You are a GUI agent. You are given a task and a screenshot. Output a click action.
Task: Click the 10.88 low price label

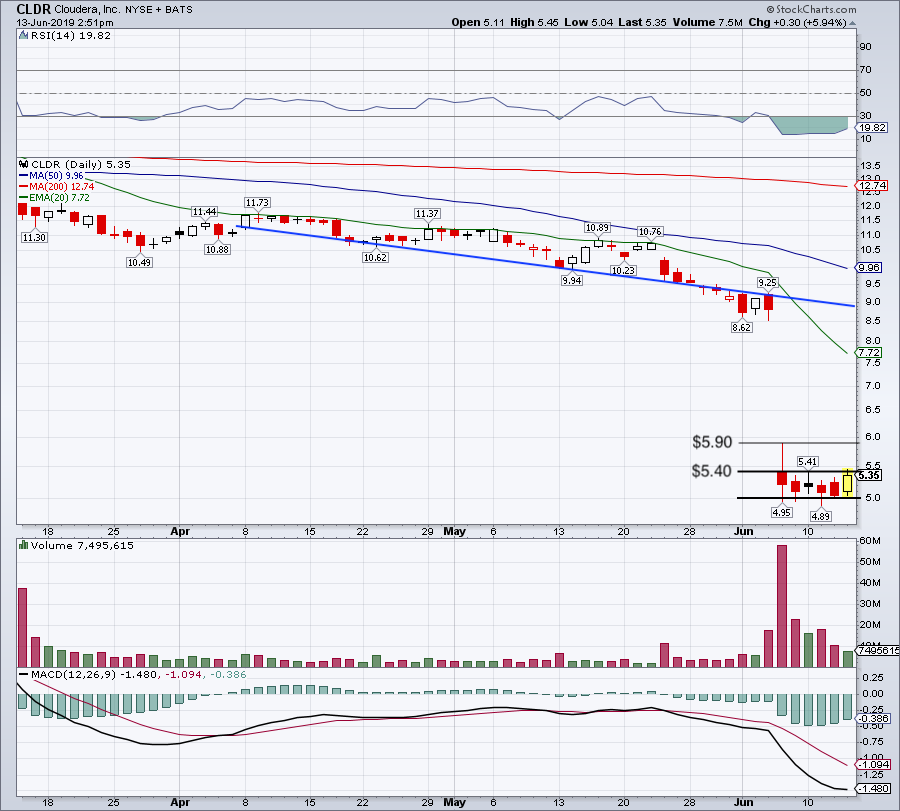tap(218, 250)
